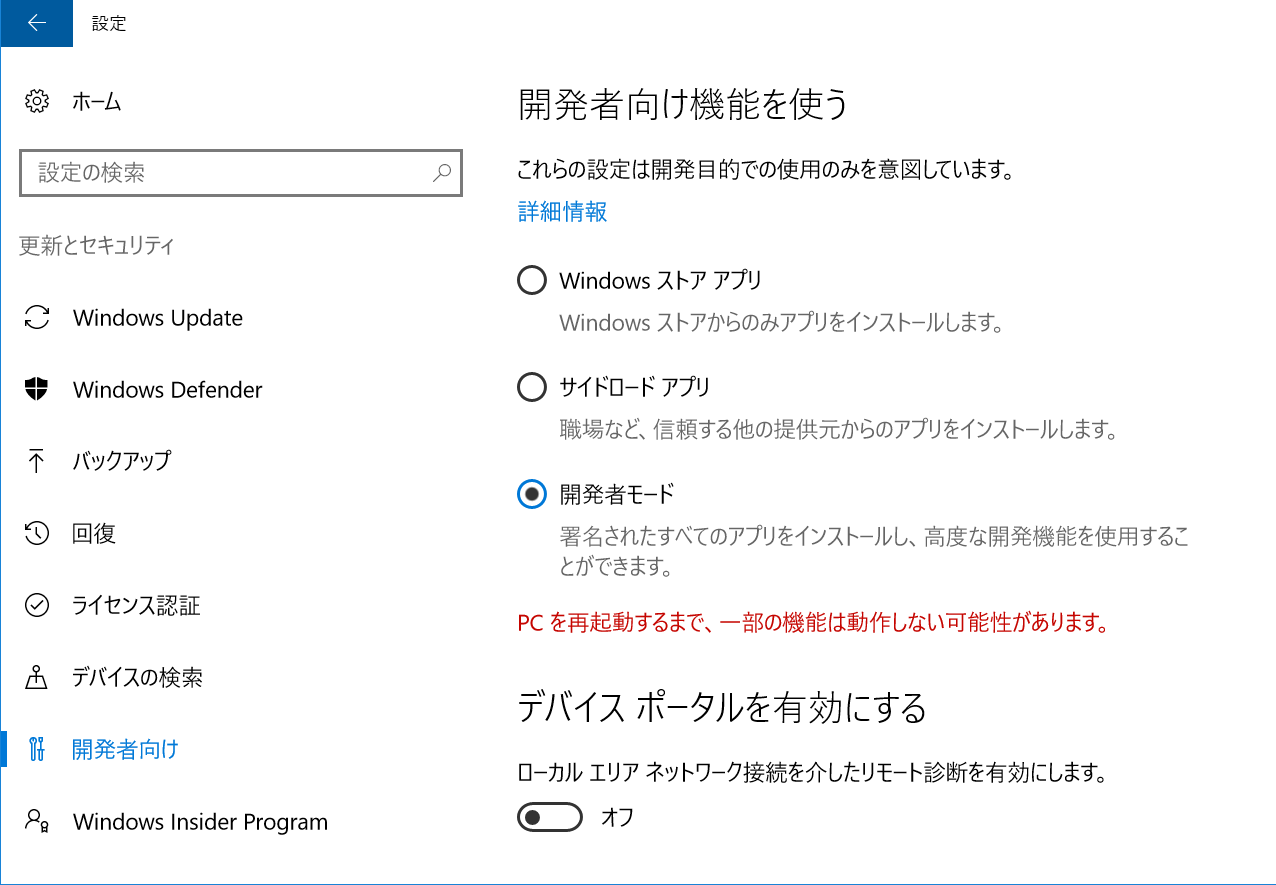
Task: Click the search magnifier icon
Action: click(441, 173)
